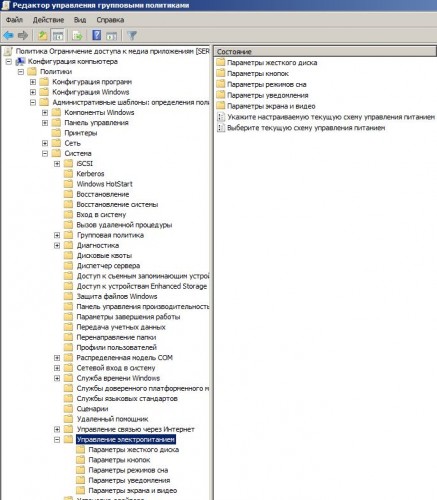Click folder icon of Параметры уведомления in right pane
The height and width of the screenshot is (500, 437).
coord(220,95)
